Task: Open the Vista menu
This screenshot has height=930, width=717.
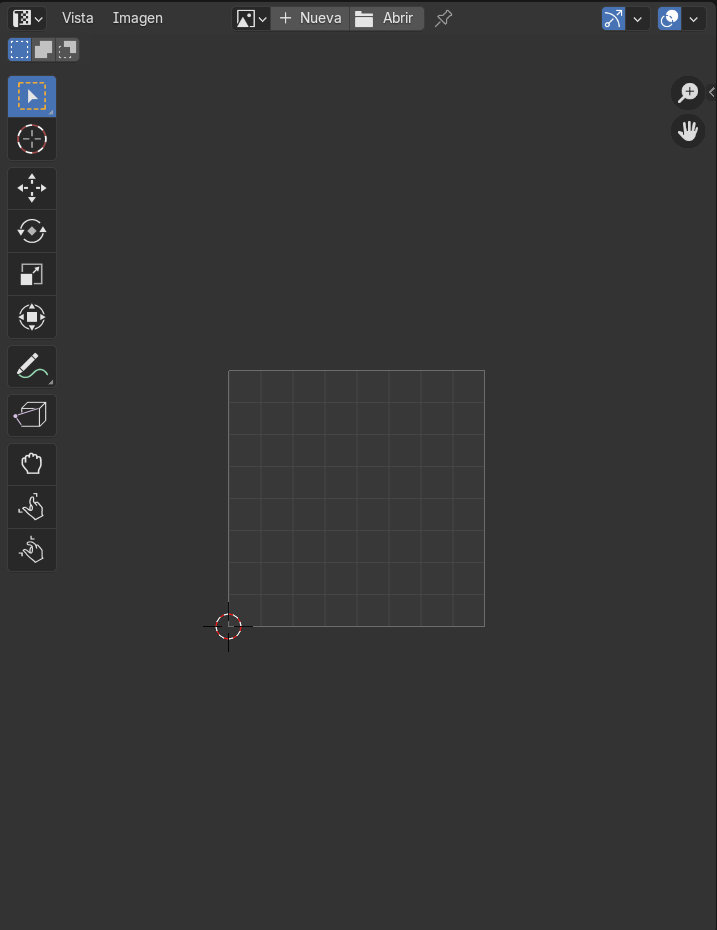Action: (78, 18)
